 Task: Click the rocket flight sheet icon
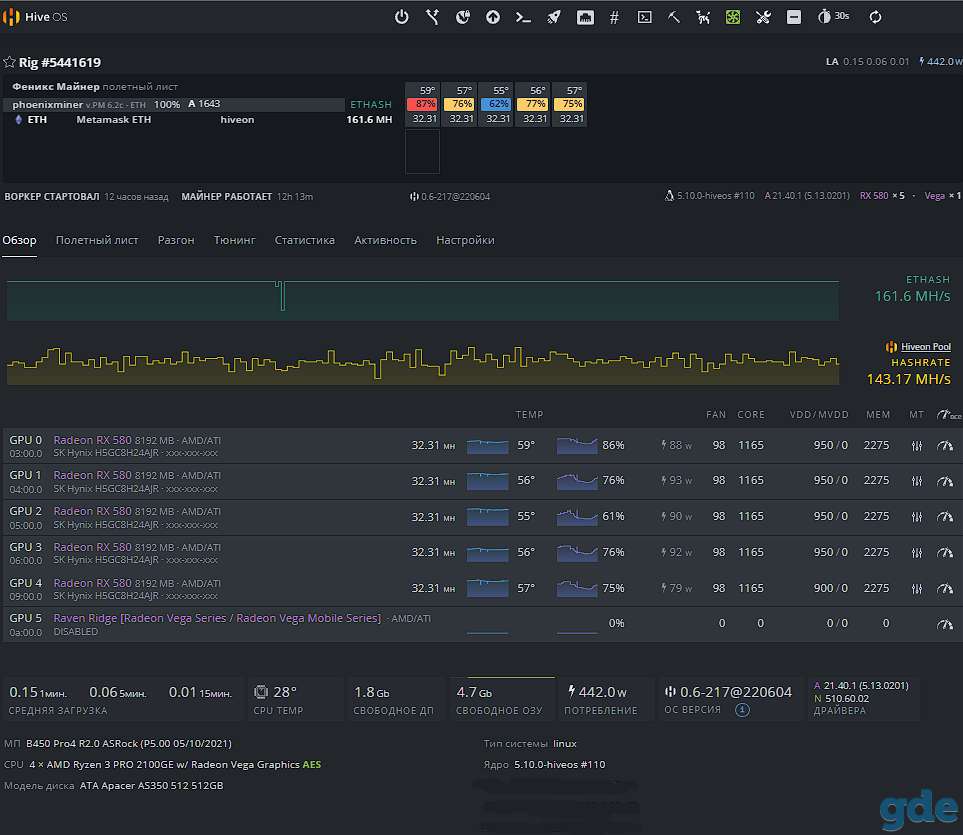coord(554,17)
